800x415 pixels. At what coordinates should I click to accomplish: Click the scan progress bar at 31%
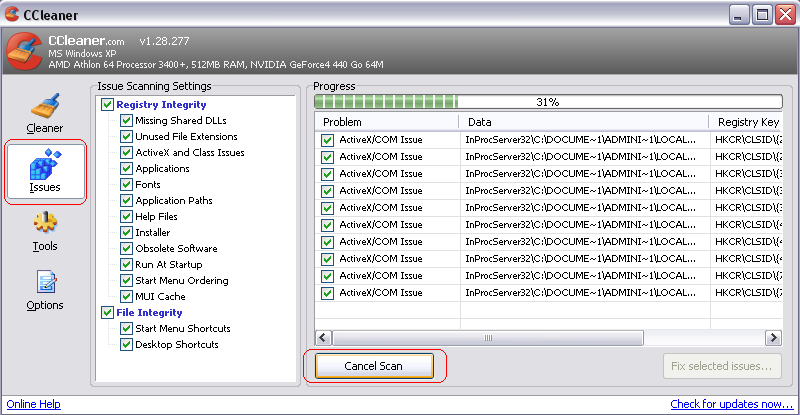coord(548,102)
